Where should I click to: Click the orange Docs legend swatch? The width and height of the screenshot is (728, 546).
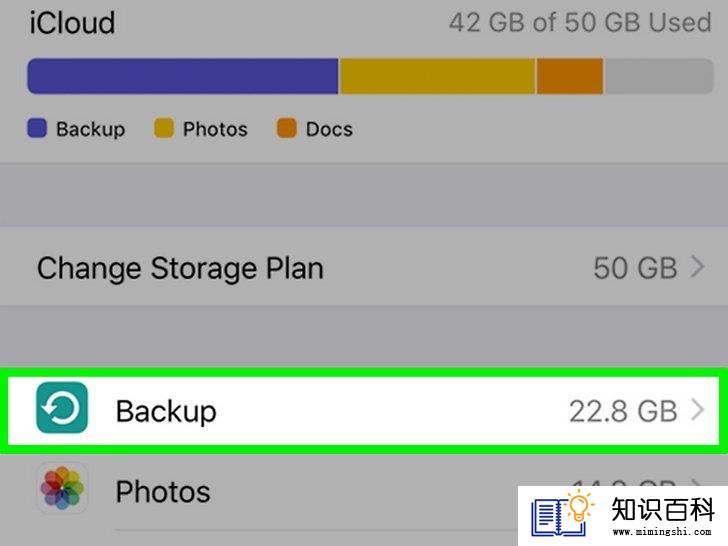pyautogui.click(x=286, y=128)
